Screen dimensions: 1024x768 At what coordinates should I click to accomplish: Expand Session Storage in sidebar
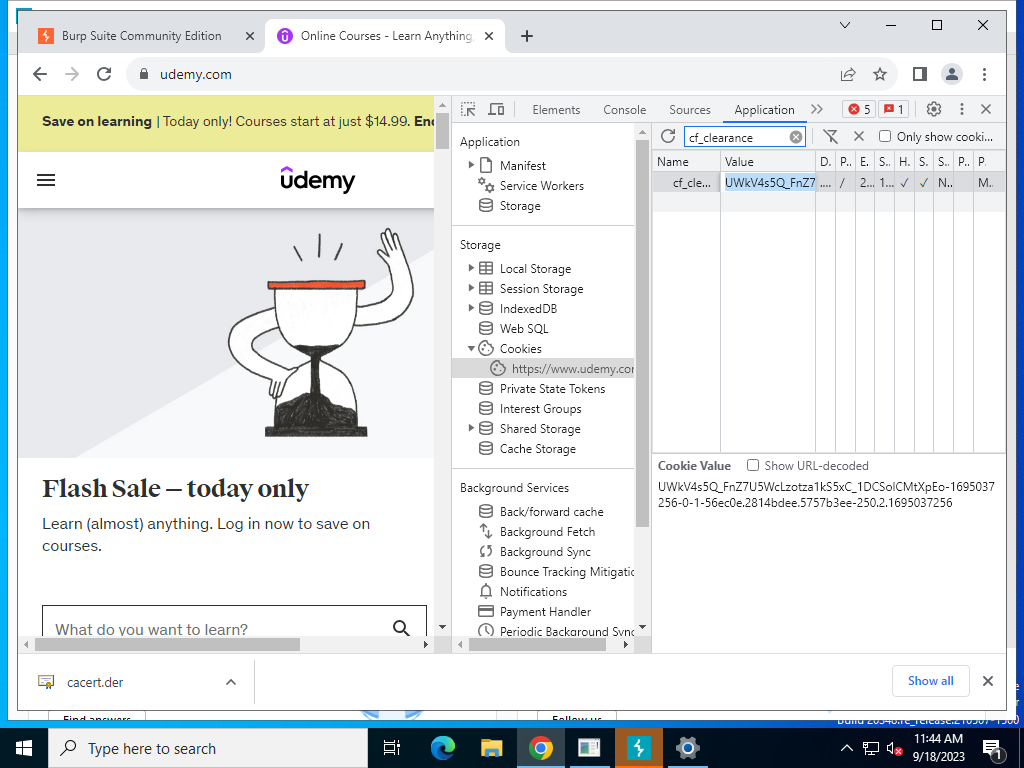[471, 287]
